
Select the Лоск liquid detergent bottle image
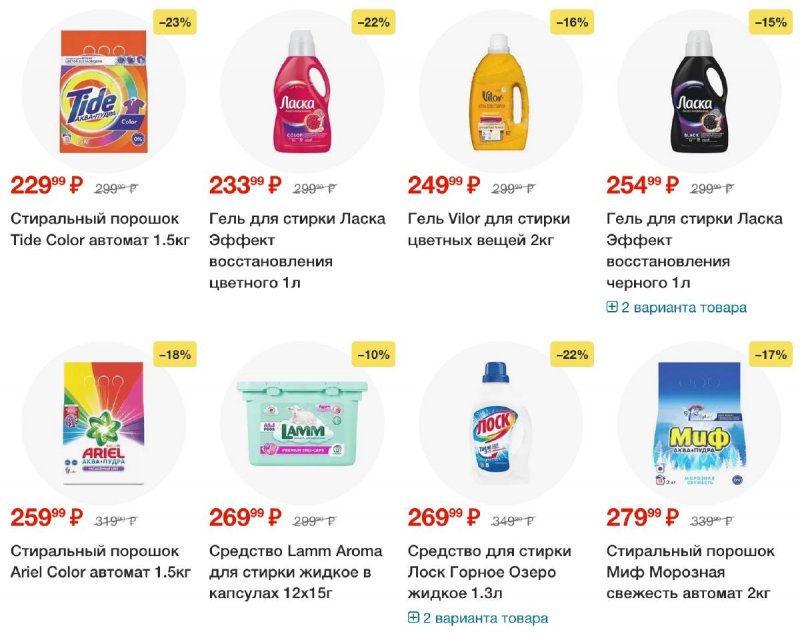click(501, 423)
